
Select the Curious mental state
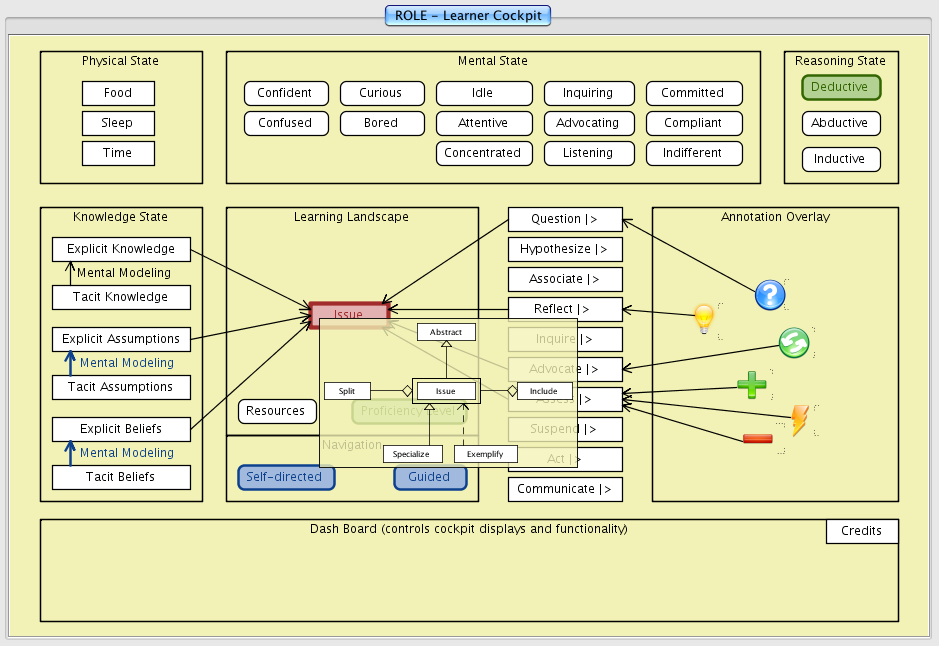point(380,93)
